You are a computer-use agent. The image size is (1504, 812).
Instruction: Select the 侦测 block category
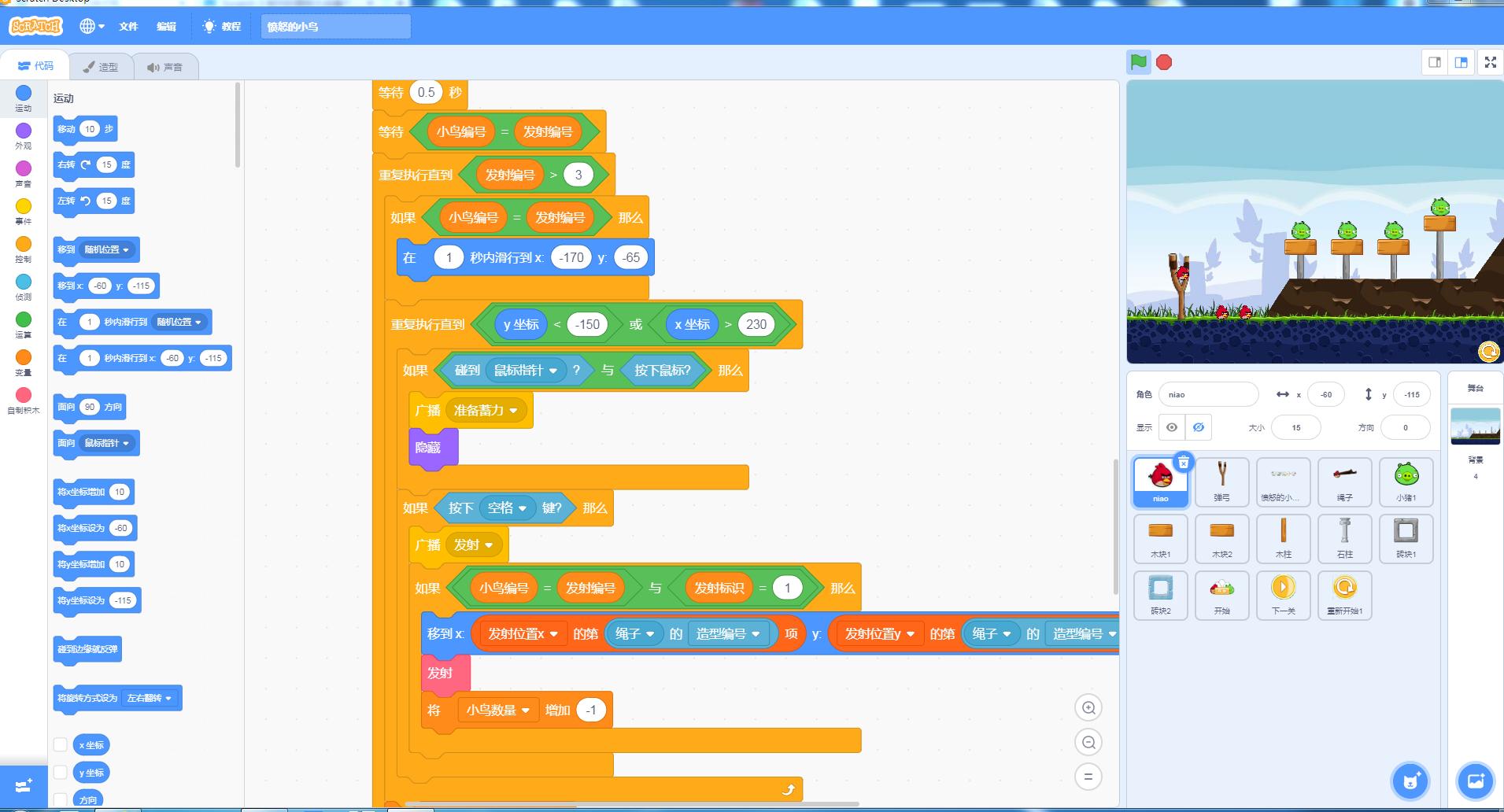coord(24,287)
